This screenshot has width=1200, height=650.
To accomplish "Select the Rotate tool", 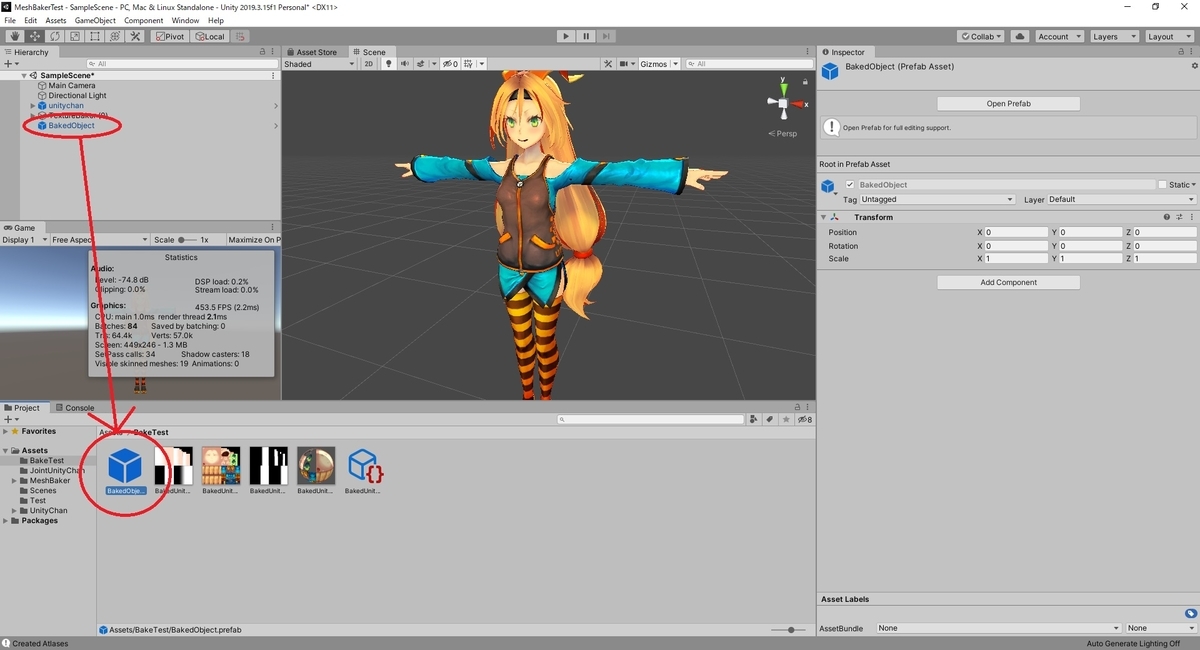I will 55,37.
